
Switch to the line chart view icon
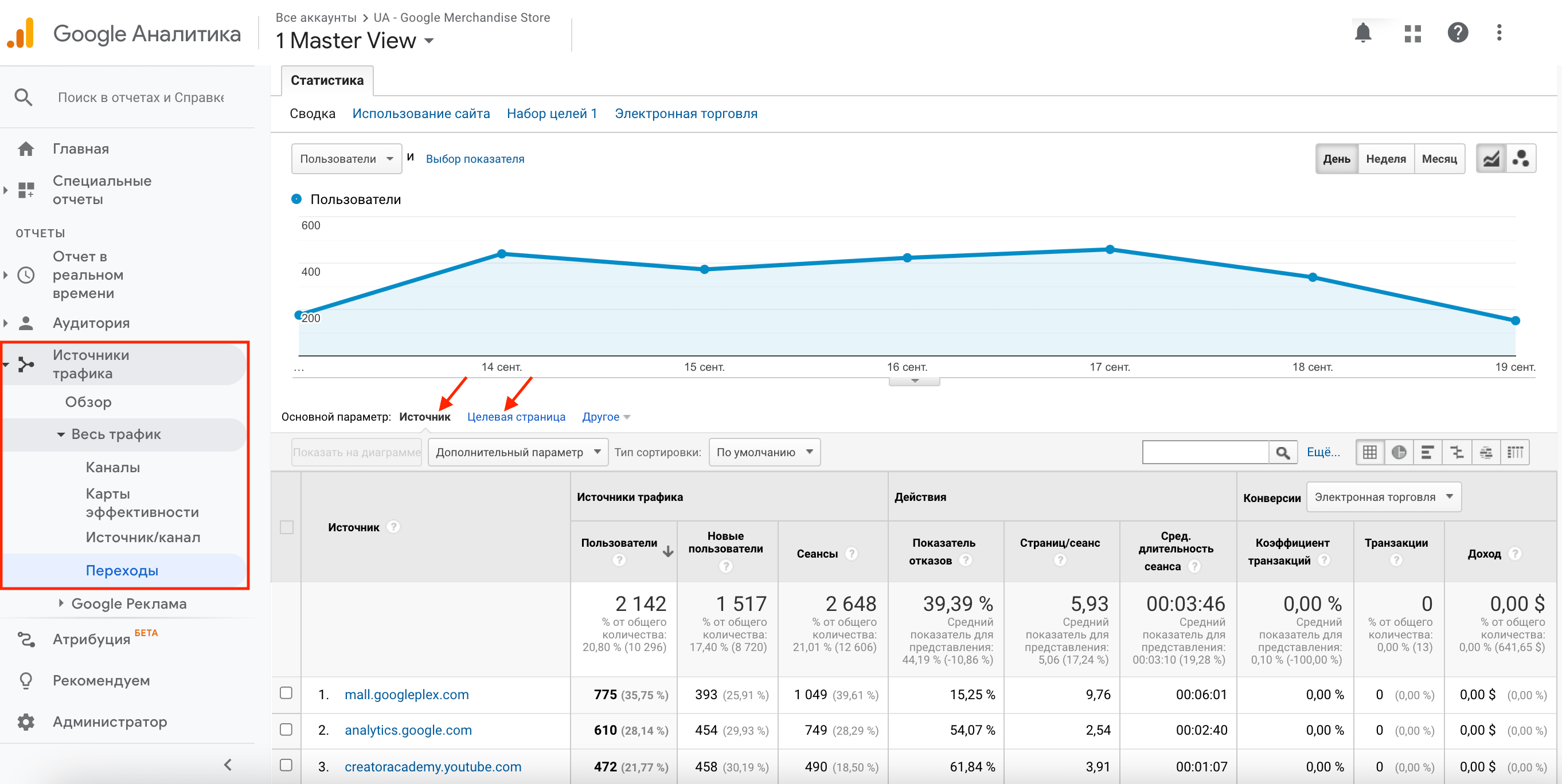pos(1491,159)
